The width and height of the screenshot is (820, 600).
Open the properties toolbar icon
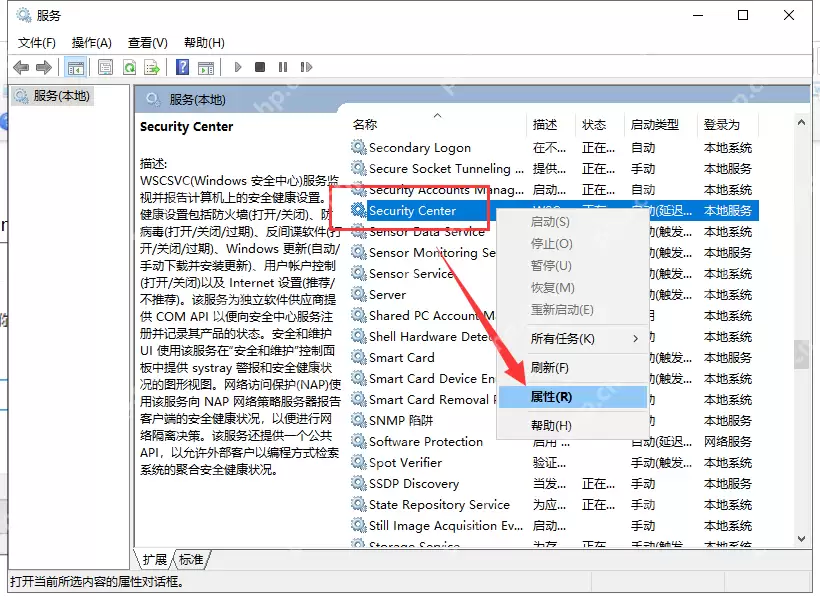tap(105, 67)
